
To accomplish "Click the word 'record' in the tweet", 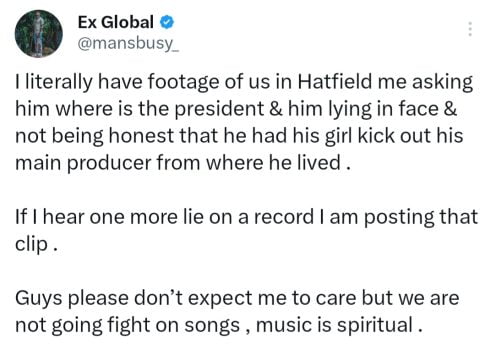I will [x=284, y=217].
